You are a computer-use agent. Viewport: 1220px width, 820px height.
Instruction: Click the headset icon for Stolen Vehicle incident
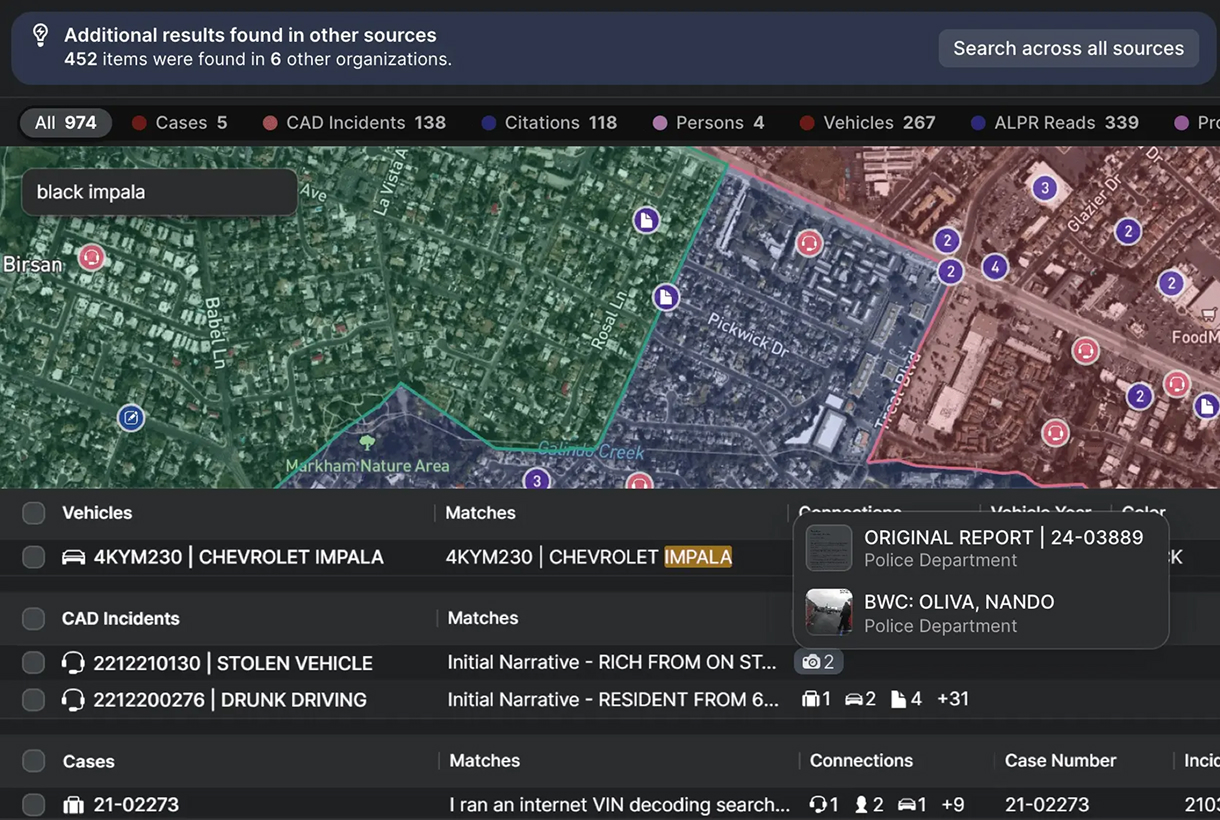pyautogui.click(x=73, y=663)
